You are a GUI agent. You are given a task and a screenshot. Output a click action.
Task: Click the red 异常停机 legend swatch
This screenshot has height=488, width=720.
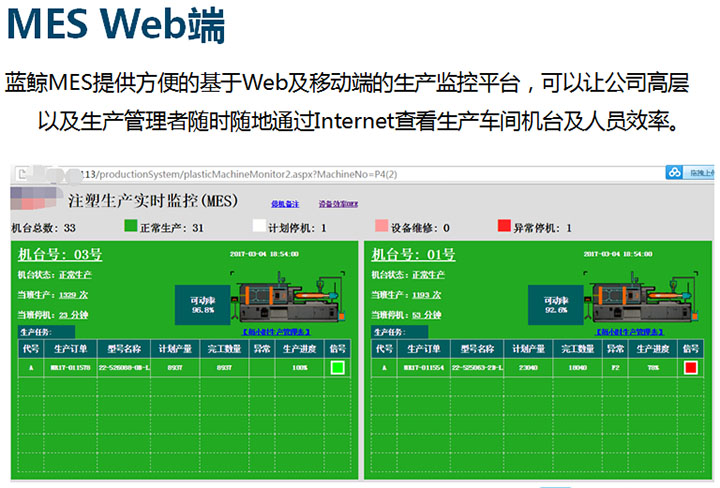click(504, 225)
